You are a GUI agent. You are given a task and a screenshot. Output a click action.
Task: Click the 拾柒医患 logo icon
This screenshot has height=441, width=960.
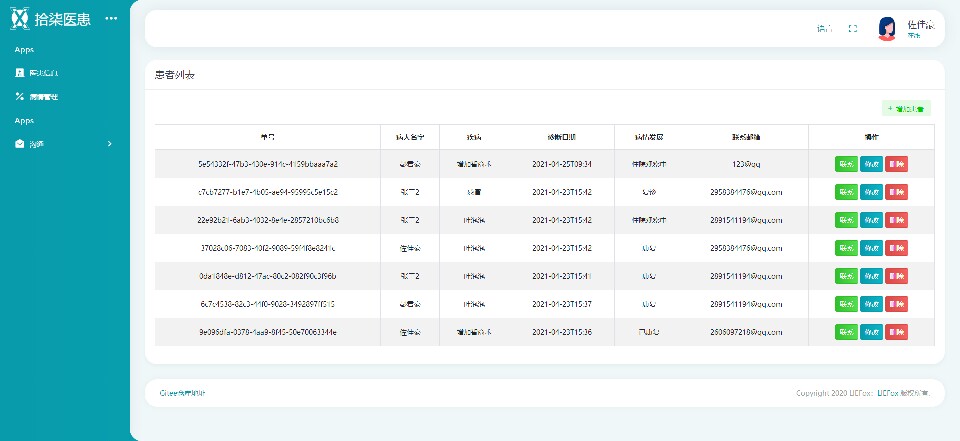[x=20, y=19]
